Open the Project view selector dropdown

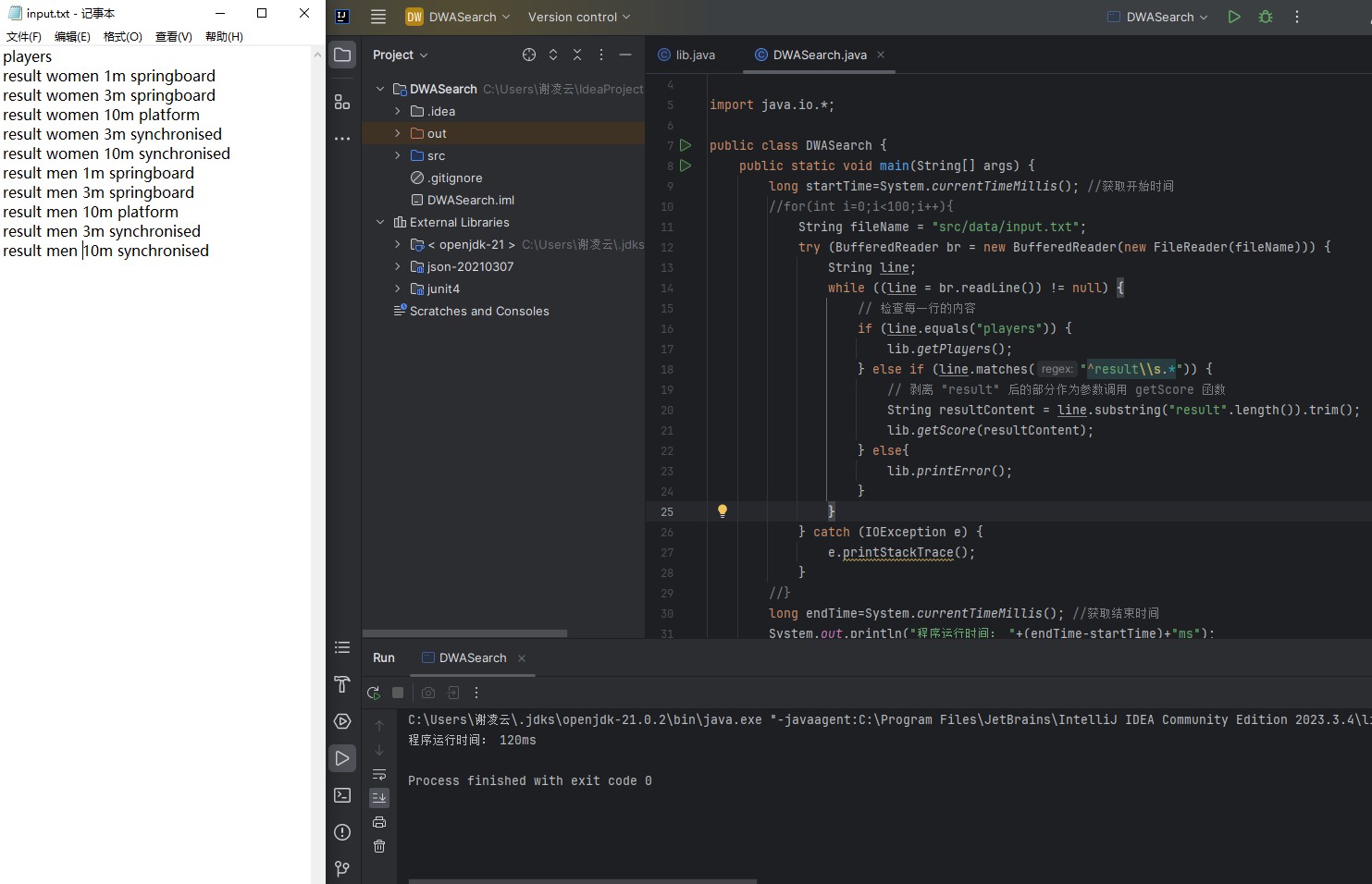[401, 55]
